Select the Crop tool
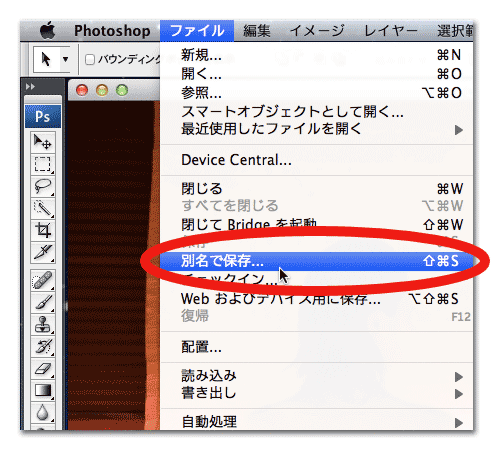The image size is (493, 450). 43,231
